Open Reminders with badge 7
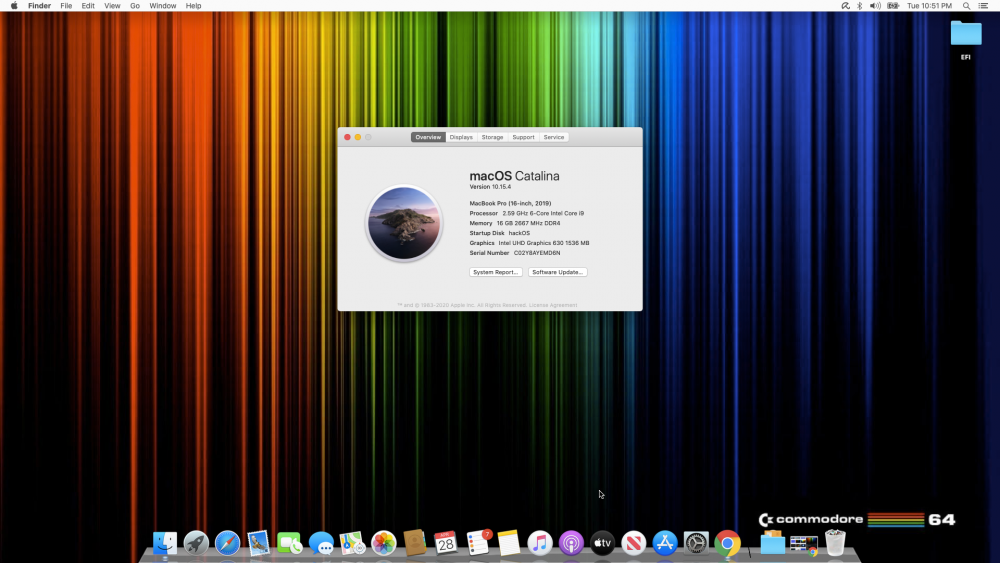The image size is (1000, 563). tap(478, 543)
